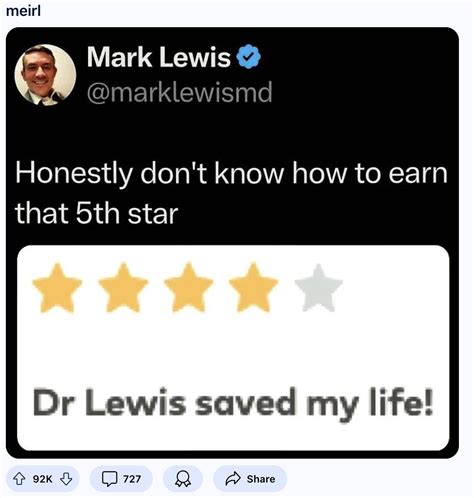
Task: Click the second gold star
Action: coord(123,287)
